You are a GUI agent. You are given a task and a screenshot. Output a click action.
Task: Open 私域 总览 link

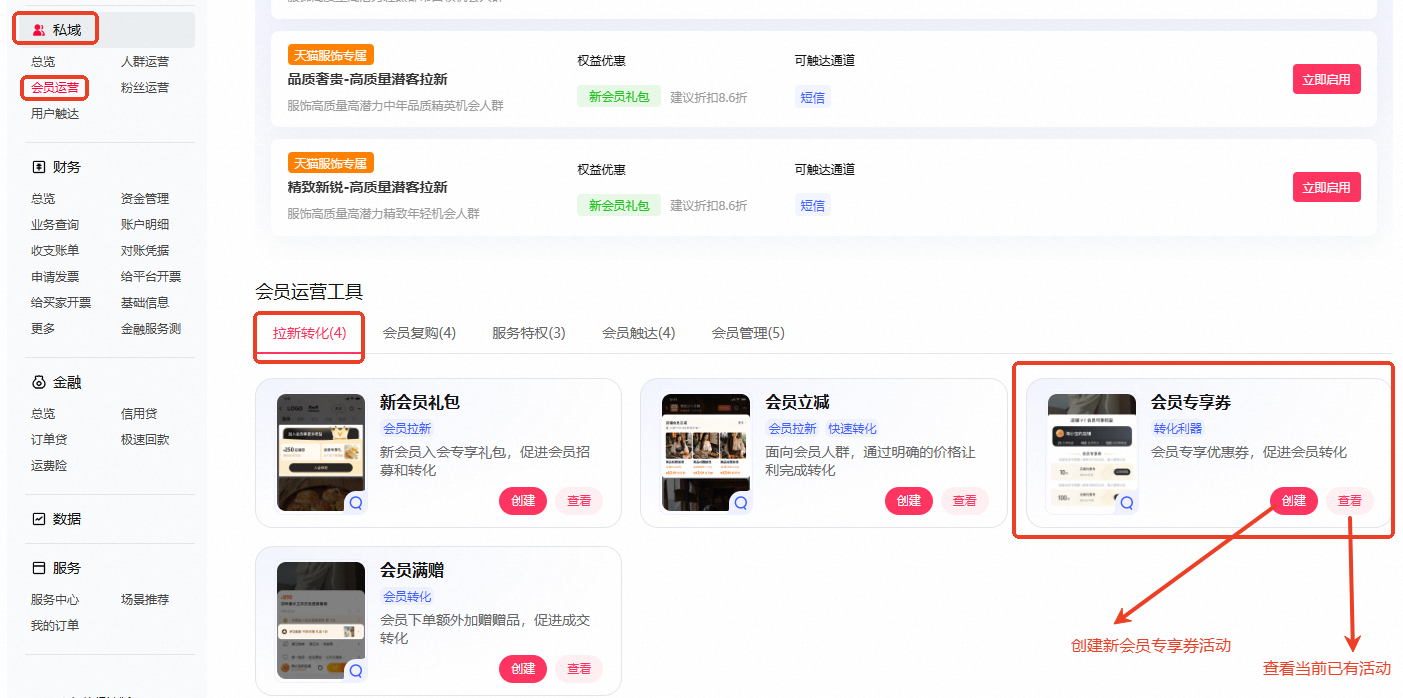pos(43,62)
